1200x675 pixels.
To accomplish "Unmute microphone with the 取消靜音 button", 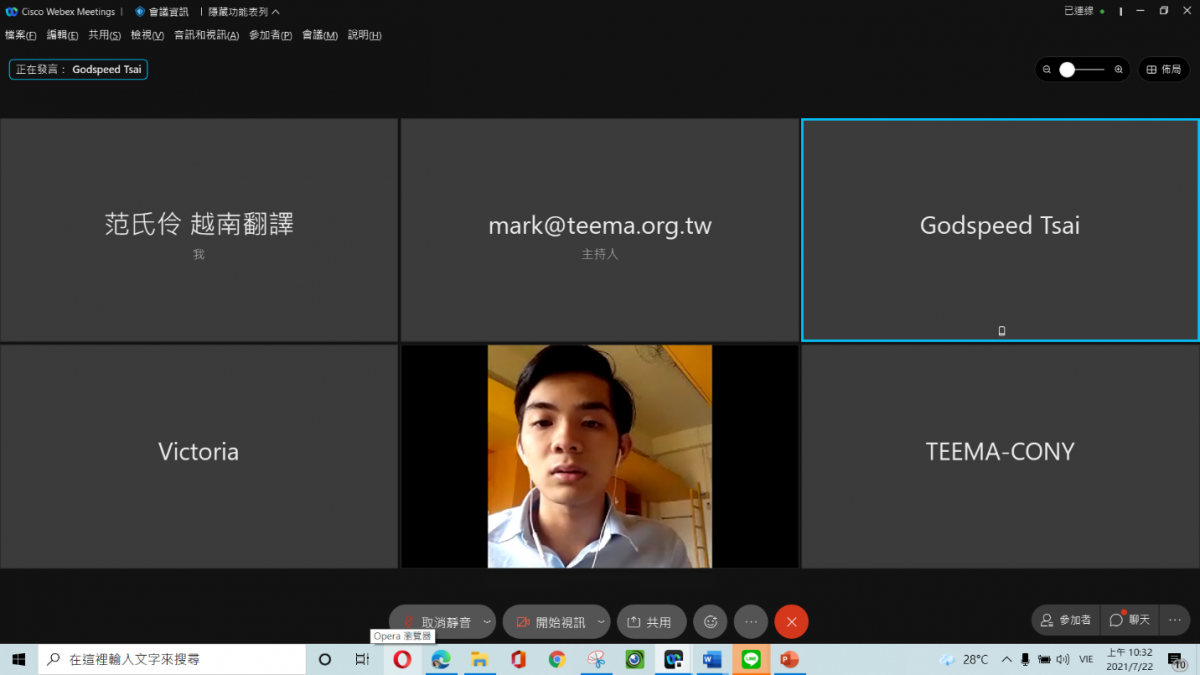I will [436, 622].
